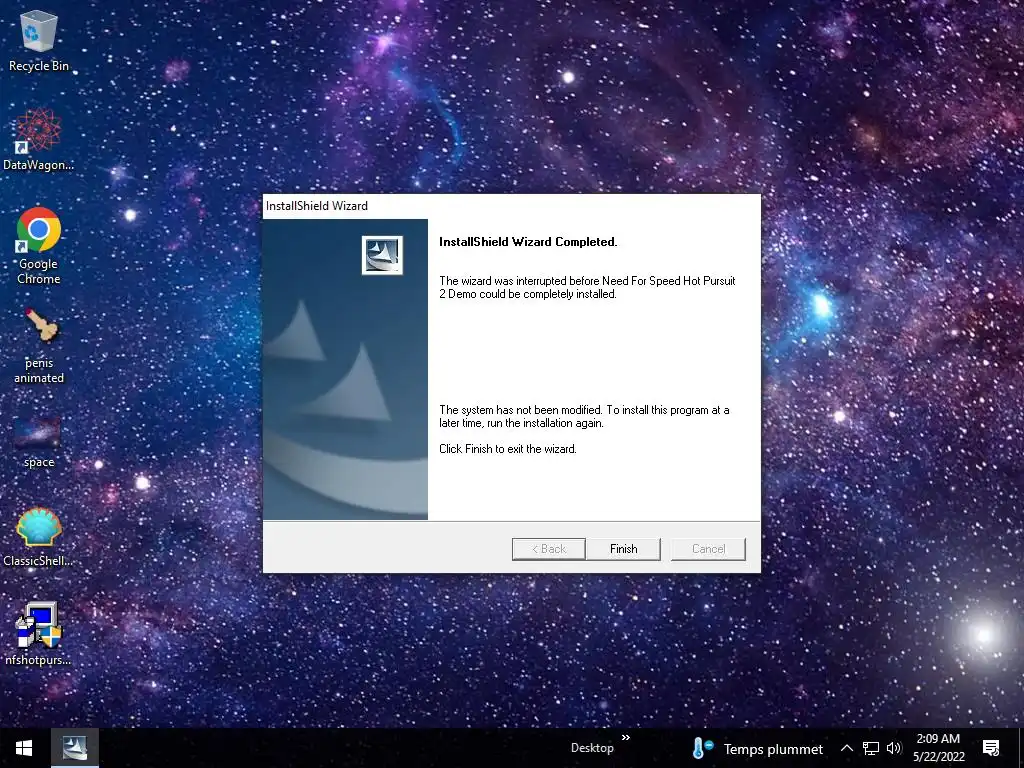Click the InstallShield logo in the wizard
This screenshot has height=768, width=1024.
tap(382, 255)
